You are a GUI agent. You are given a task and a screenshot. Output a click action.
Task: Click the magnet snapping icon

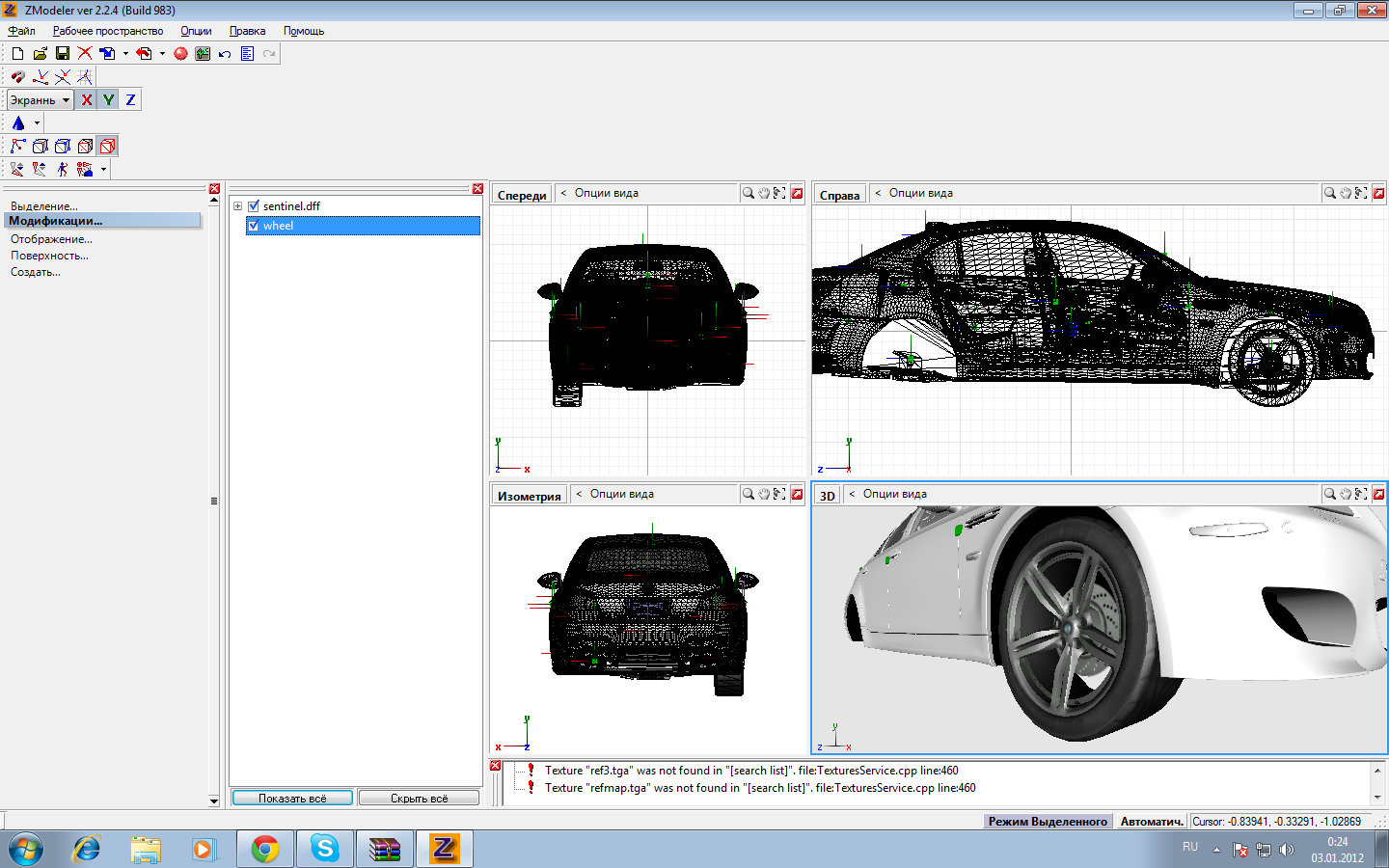(17, 77)
